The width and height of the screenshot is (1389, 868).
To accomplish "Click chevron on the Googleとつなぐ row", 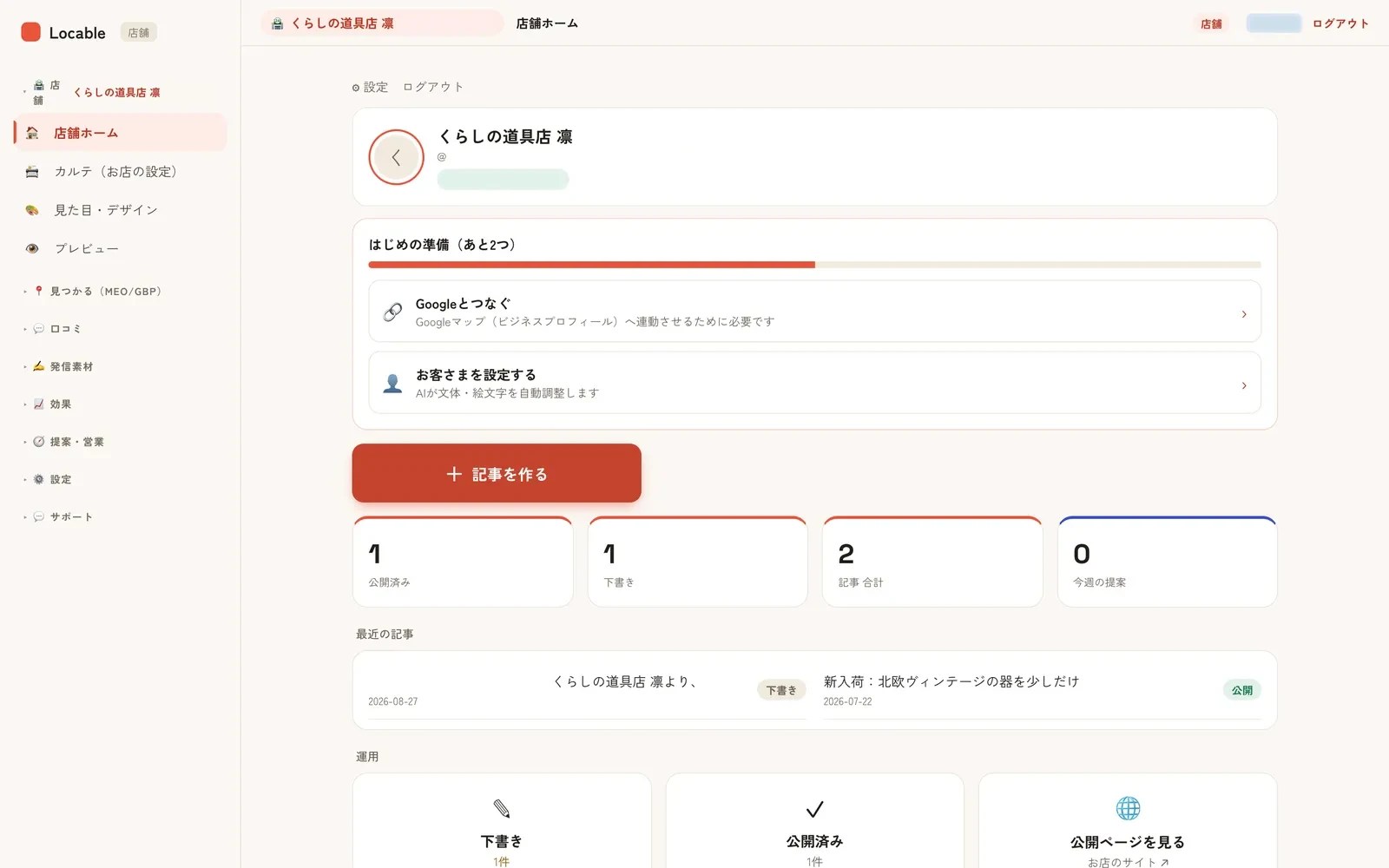I will pos(1244,314).
